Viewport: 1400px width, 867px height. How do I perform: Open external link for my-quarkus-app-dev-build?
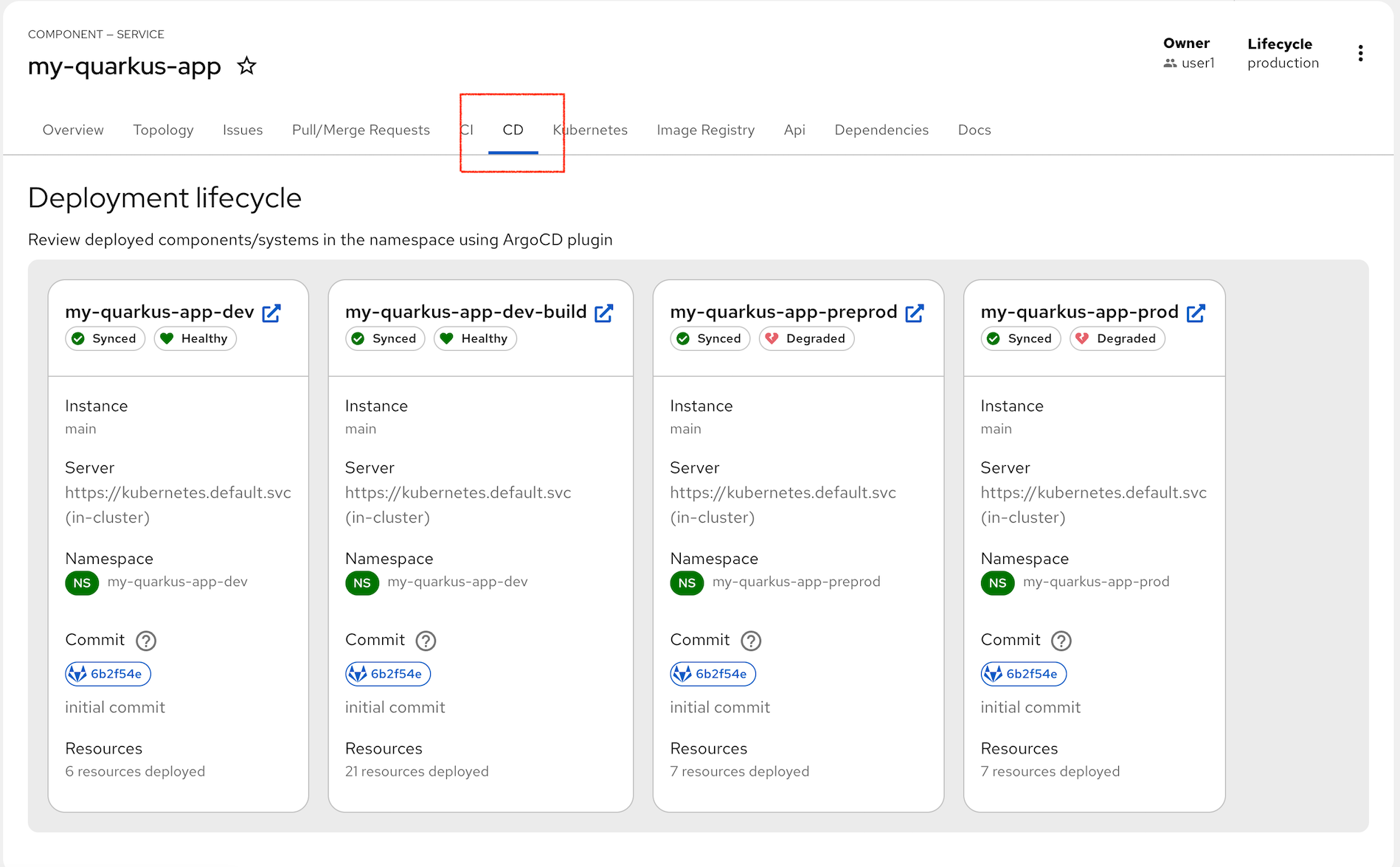coord(604,313)
